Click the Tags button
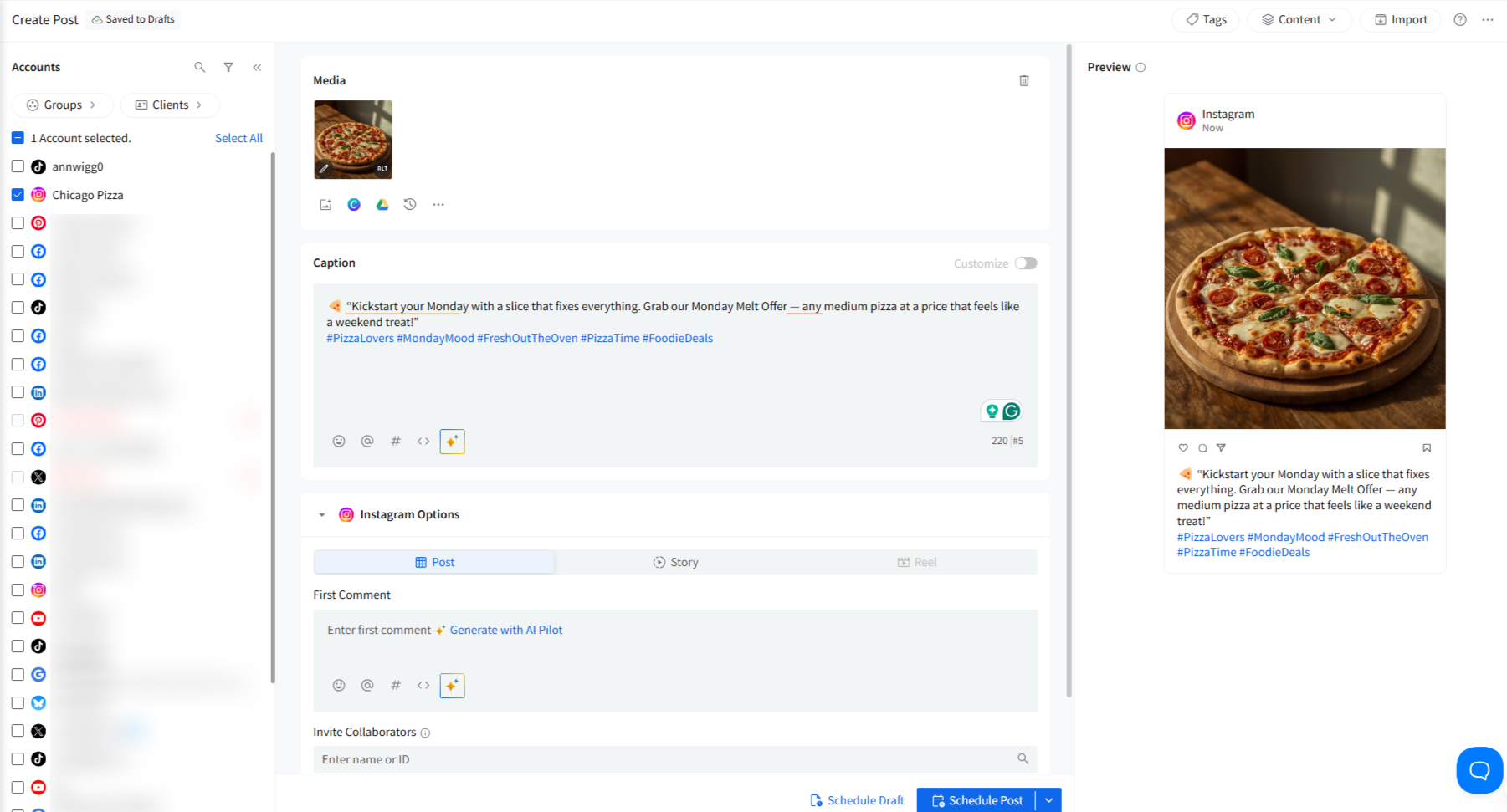The height and width of the screenshot is (812, 1507). 1206,19
